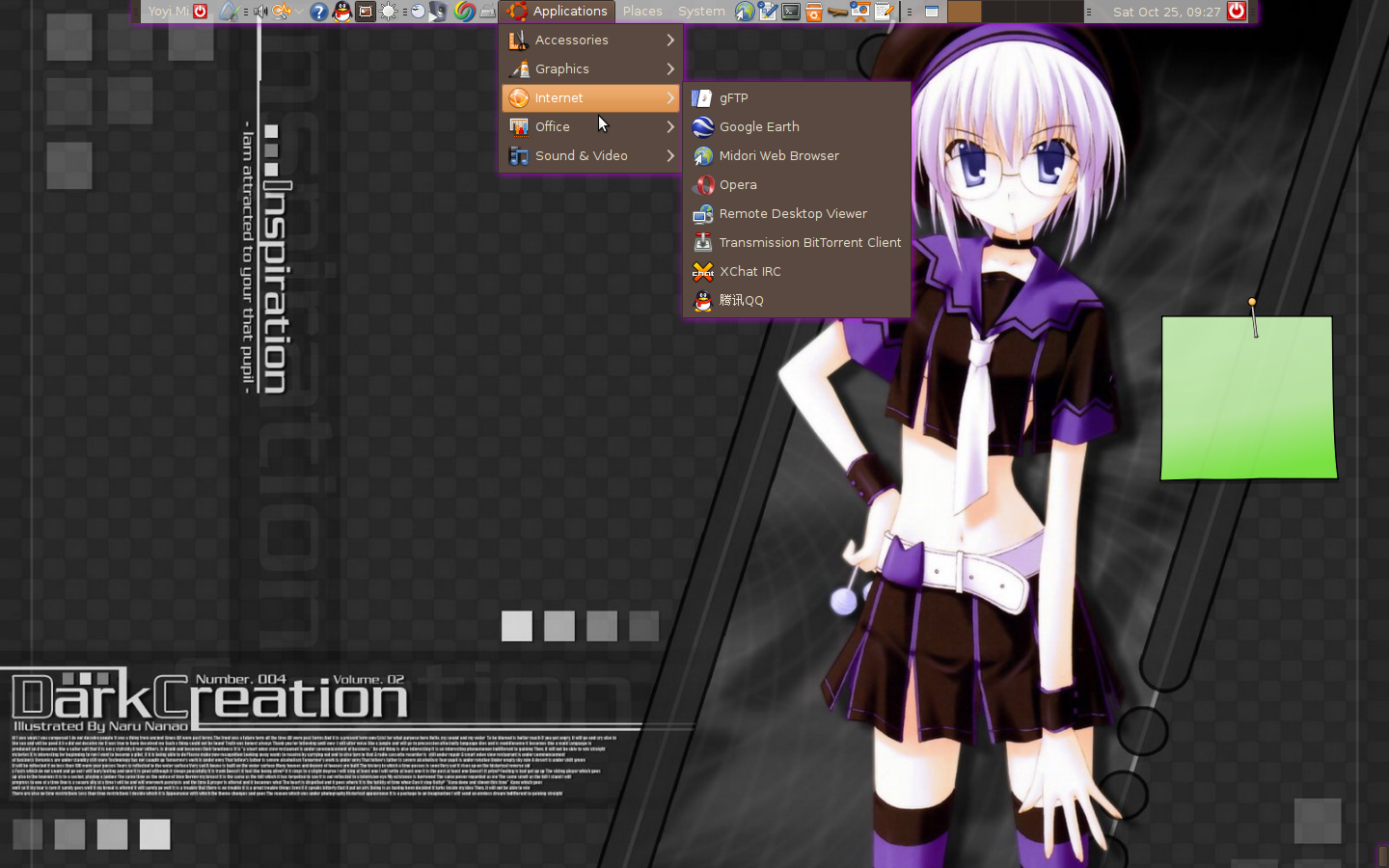Launch Tencent QQ from menu

click(x=797, y=300)
